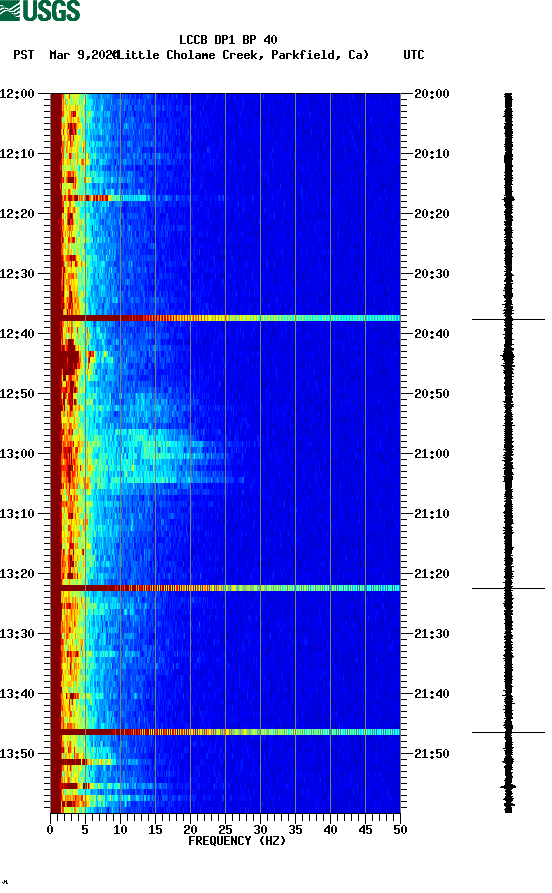Click the USGS logo
The width and height of the screenshot is (552, 893).
pos(40,10)
